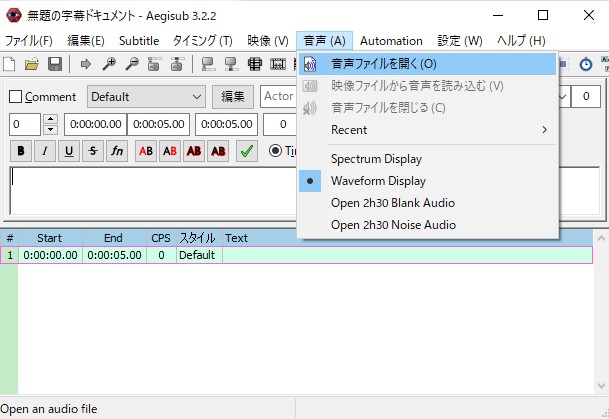The width and height of the screenshot is (609, 419).
Task: Pick the shadow color (fourth AB)
Action: pos(218,151)
